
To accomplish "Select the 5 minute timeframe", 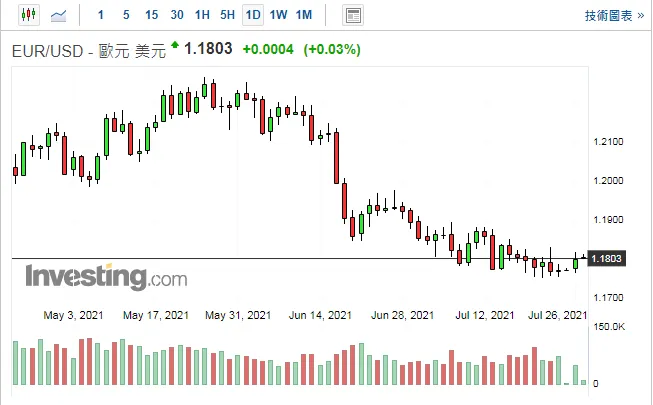I will (126, 15).
